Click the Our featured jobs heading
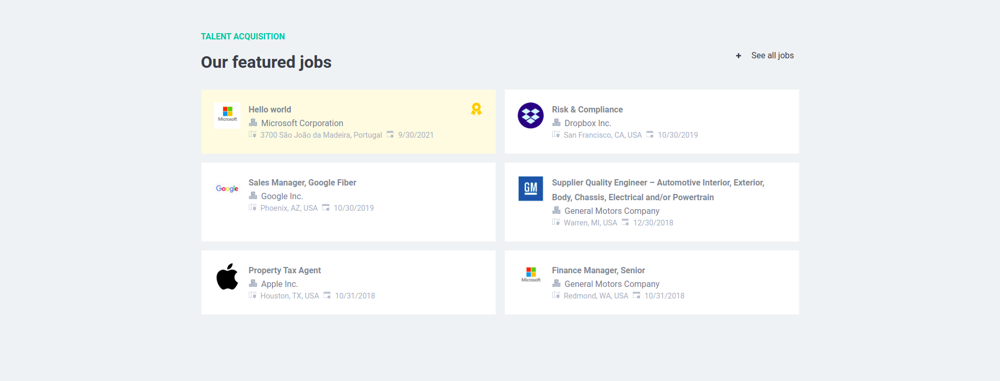 [x=266, y=62]
